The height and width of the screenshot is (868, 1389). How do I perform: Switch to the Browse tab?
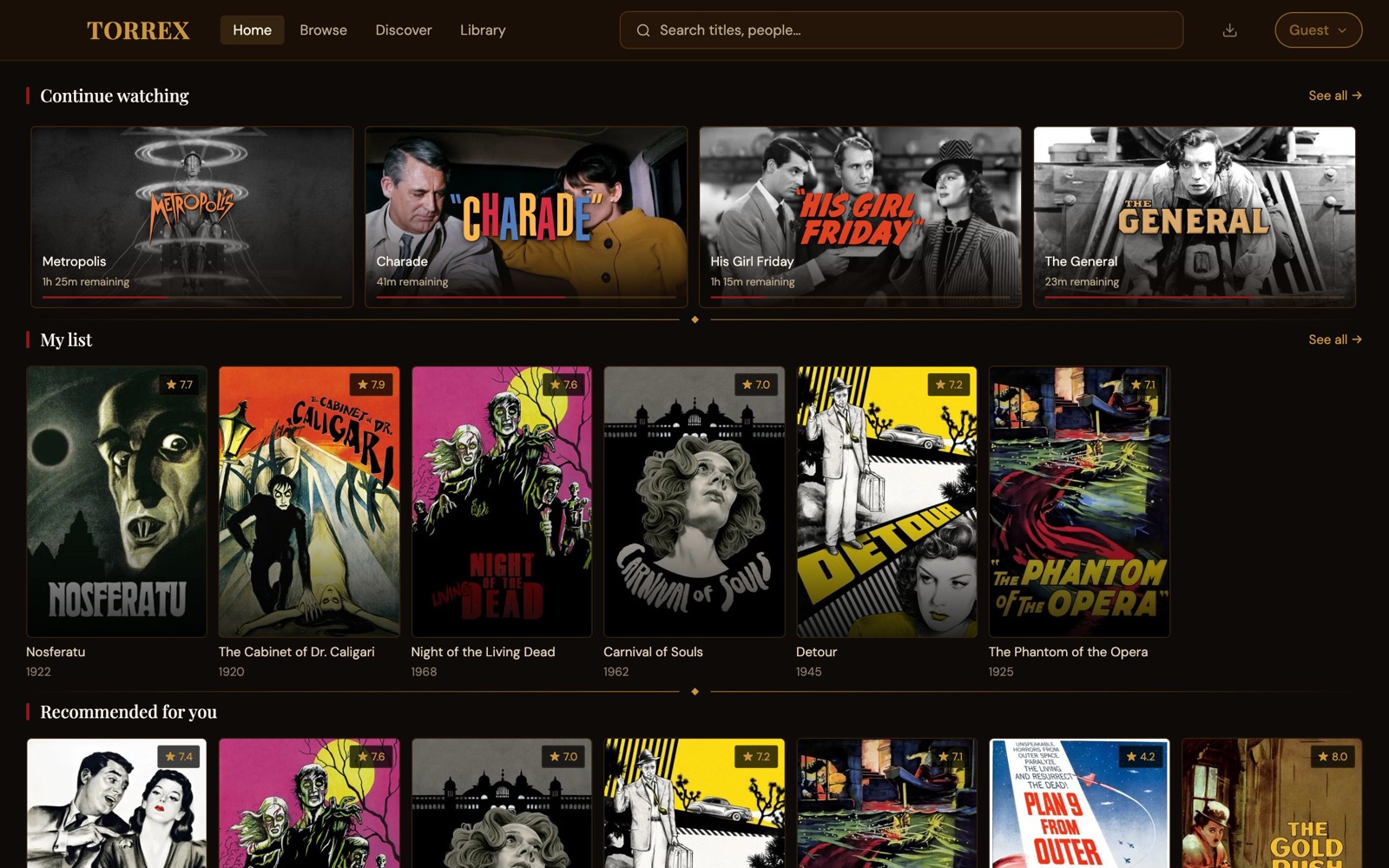(x=323, y=30)
